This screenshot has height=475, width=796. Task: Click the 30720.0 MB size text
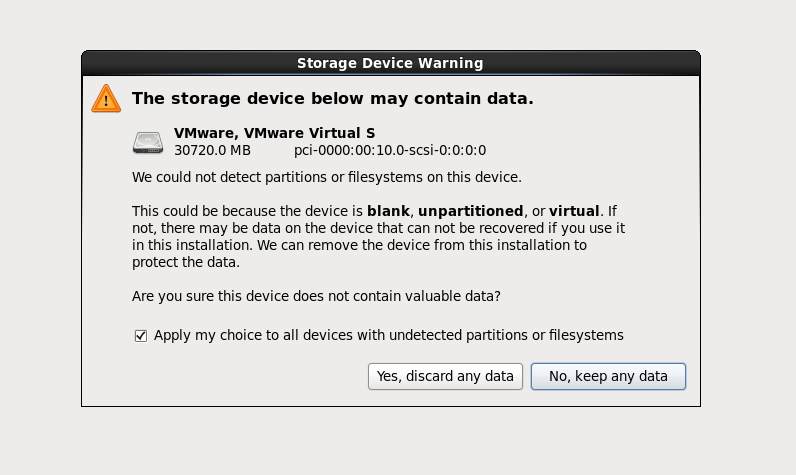[x=212, y=151]
